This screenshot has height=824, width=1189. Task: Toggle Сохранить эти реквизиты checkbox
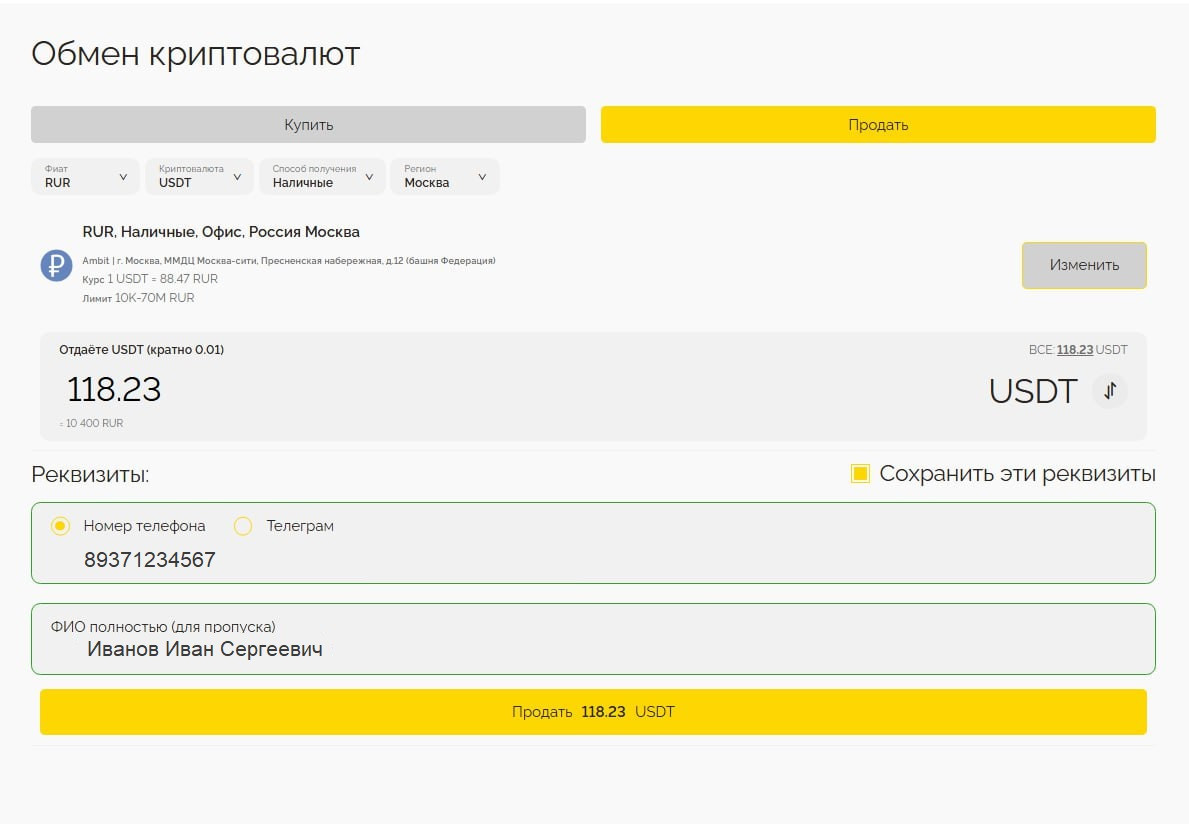click(x=860, y=473)
